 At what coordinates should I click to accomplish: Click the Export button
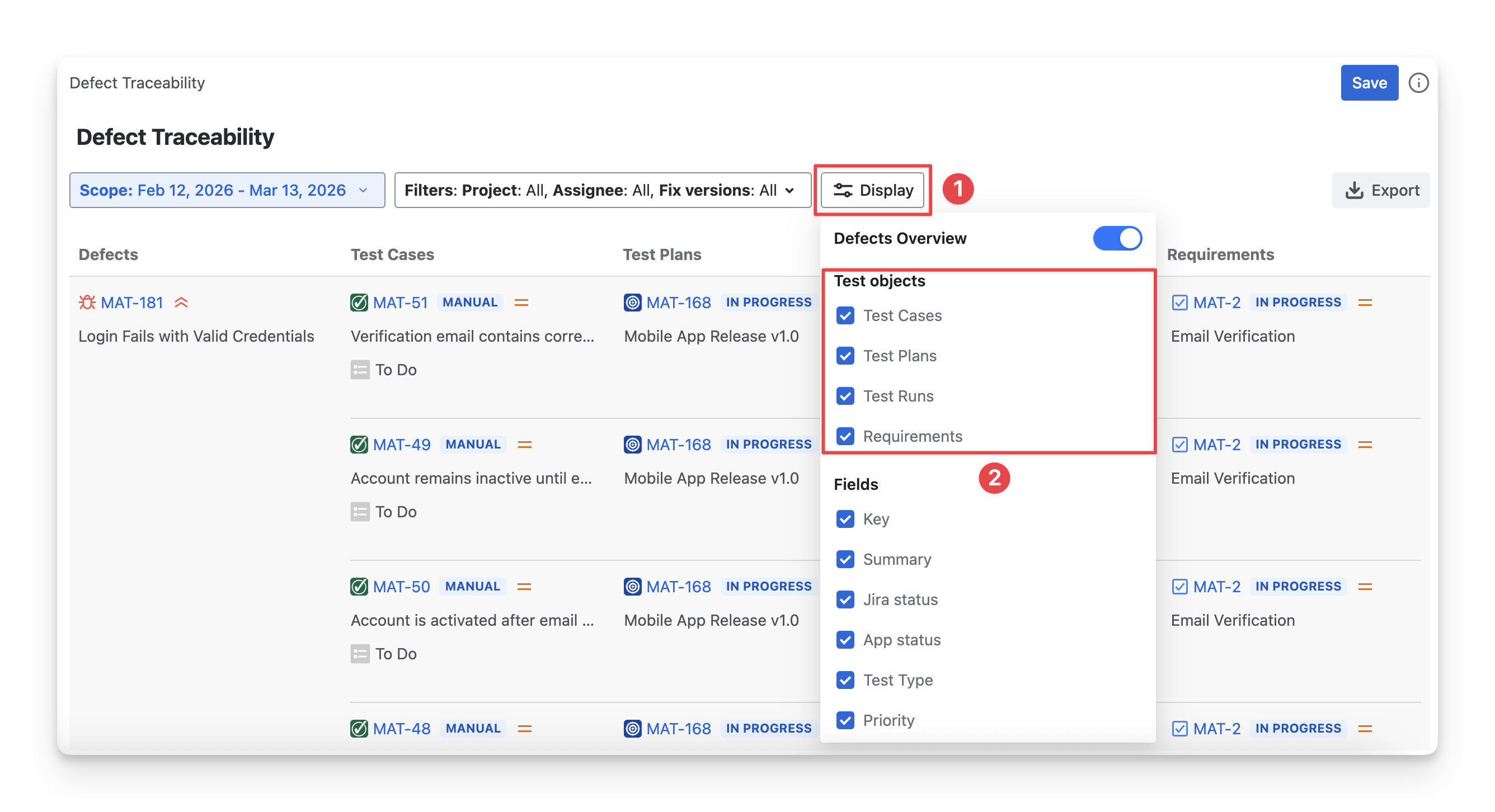click(x=1380, y=190)
